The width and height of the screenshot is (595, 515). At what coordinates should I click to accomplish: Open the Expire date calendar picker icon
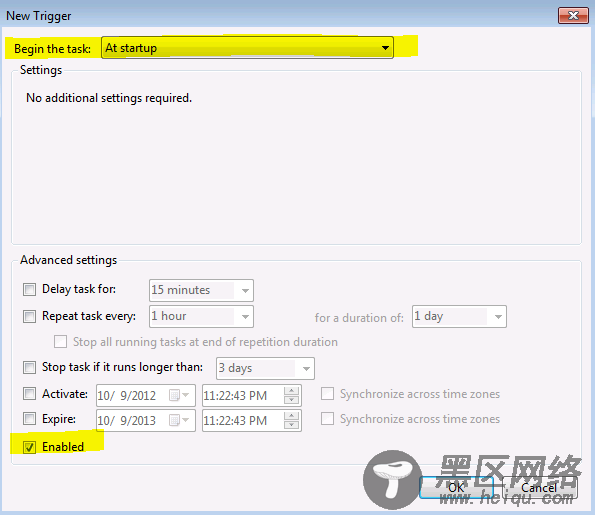point(179,420)
